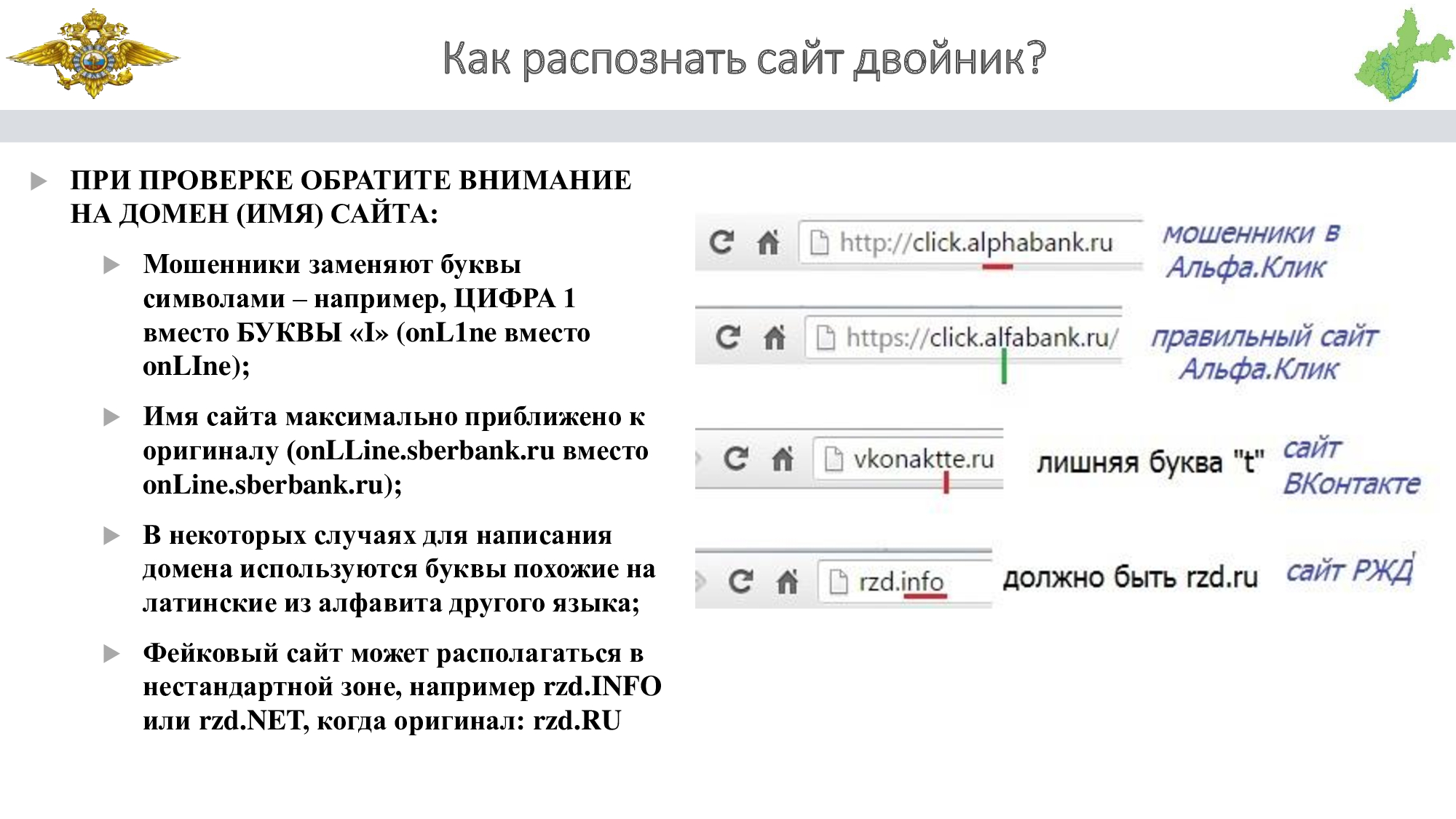
Task: Click reload icon in alphabank browser bar
Action: pyautogui.click(x=721, y=242)
